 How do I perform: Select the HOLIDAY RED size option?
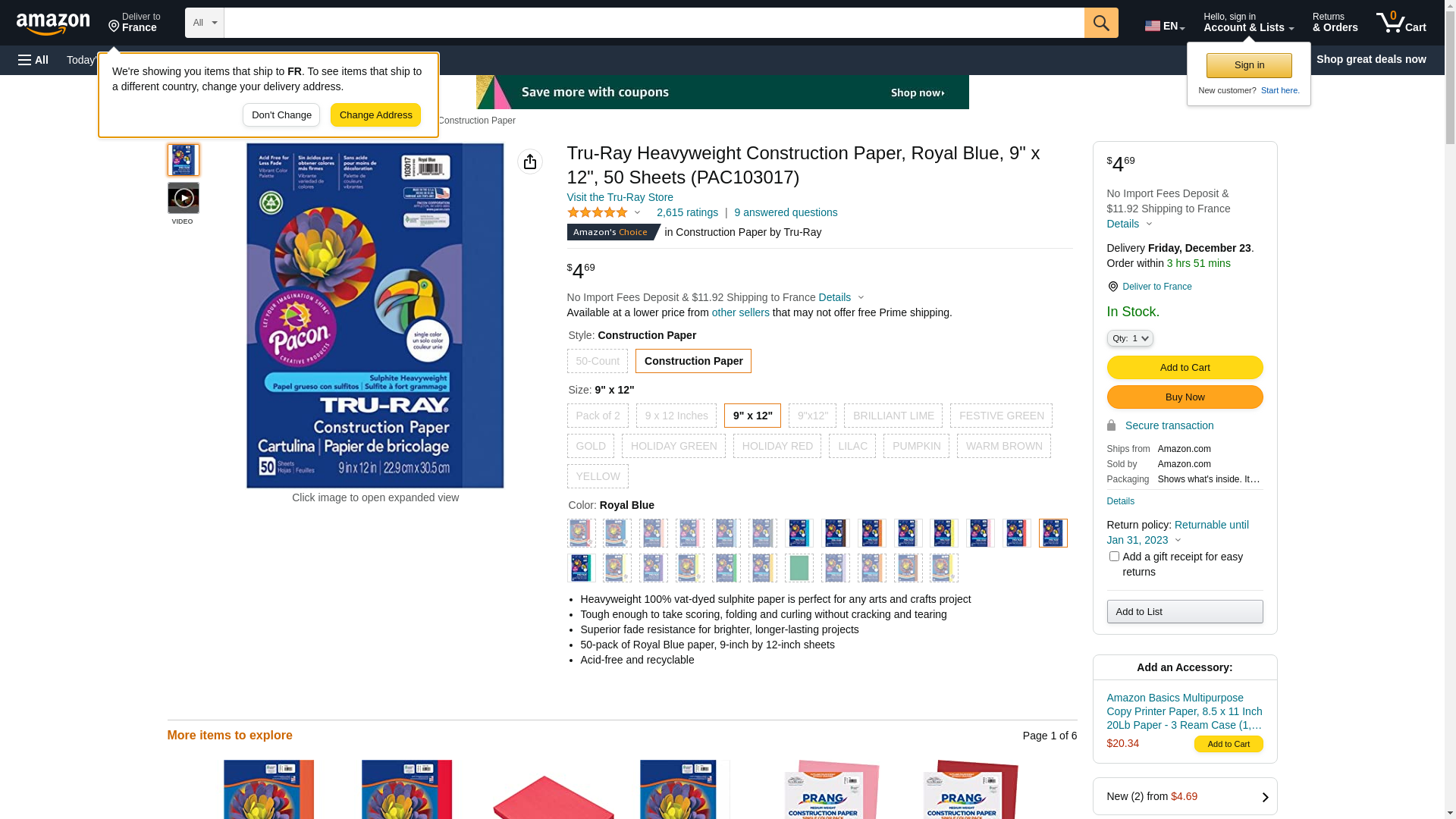(x=777, y=446)
